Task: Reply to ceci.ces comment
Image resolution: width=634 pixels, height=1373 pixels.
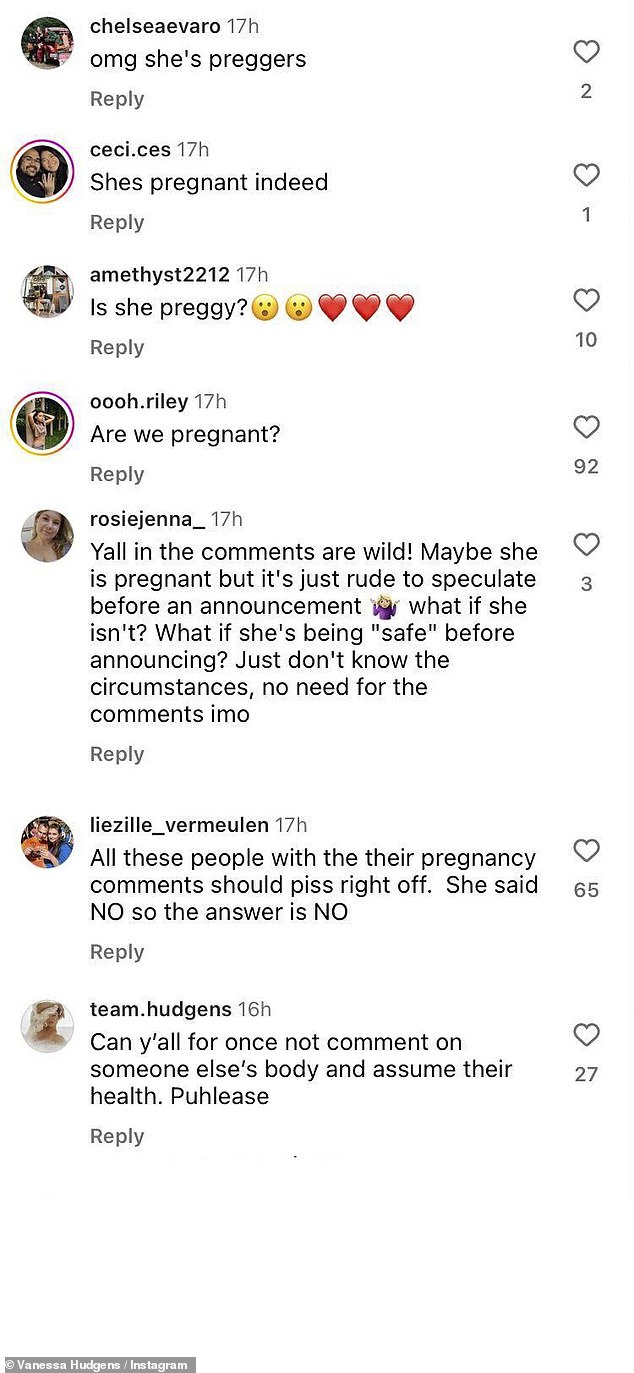Action: click(x=117, y=222)
